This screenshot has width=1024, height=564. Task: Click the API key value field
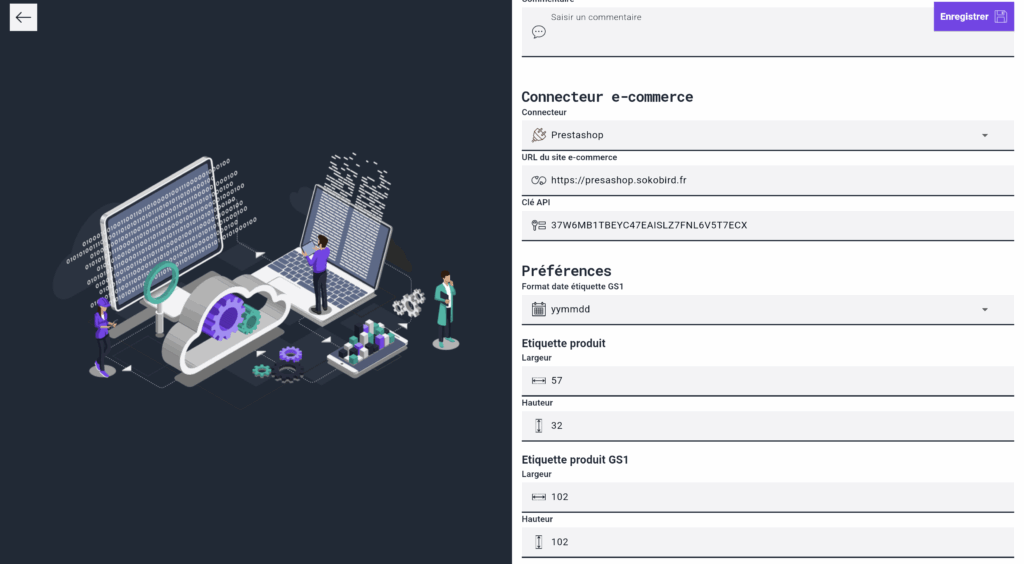coord(767,225)
